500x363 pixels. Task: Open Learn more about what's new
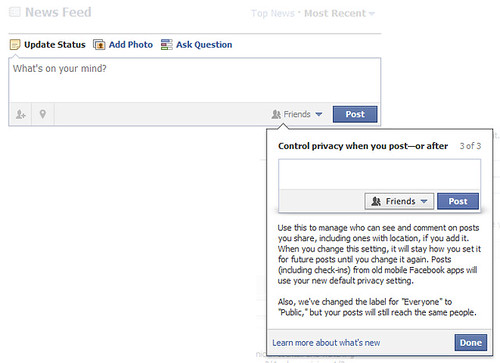326,343
